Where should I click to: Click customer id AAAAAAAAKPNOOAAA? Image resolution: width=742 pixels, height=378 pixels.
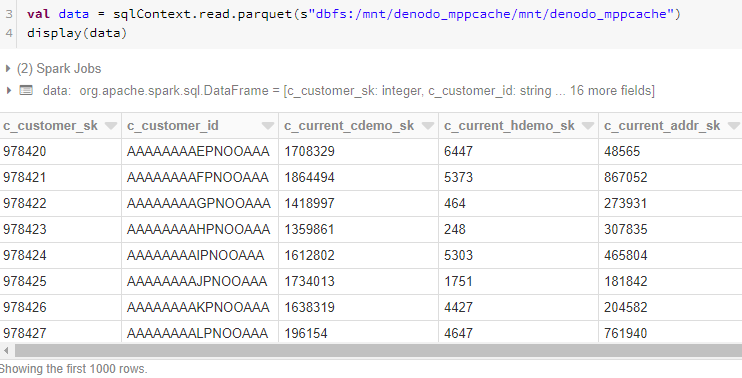pos(198,308)
